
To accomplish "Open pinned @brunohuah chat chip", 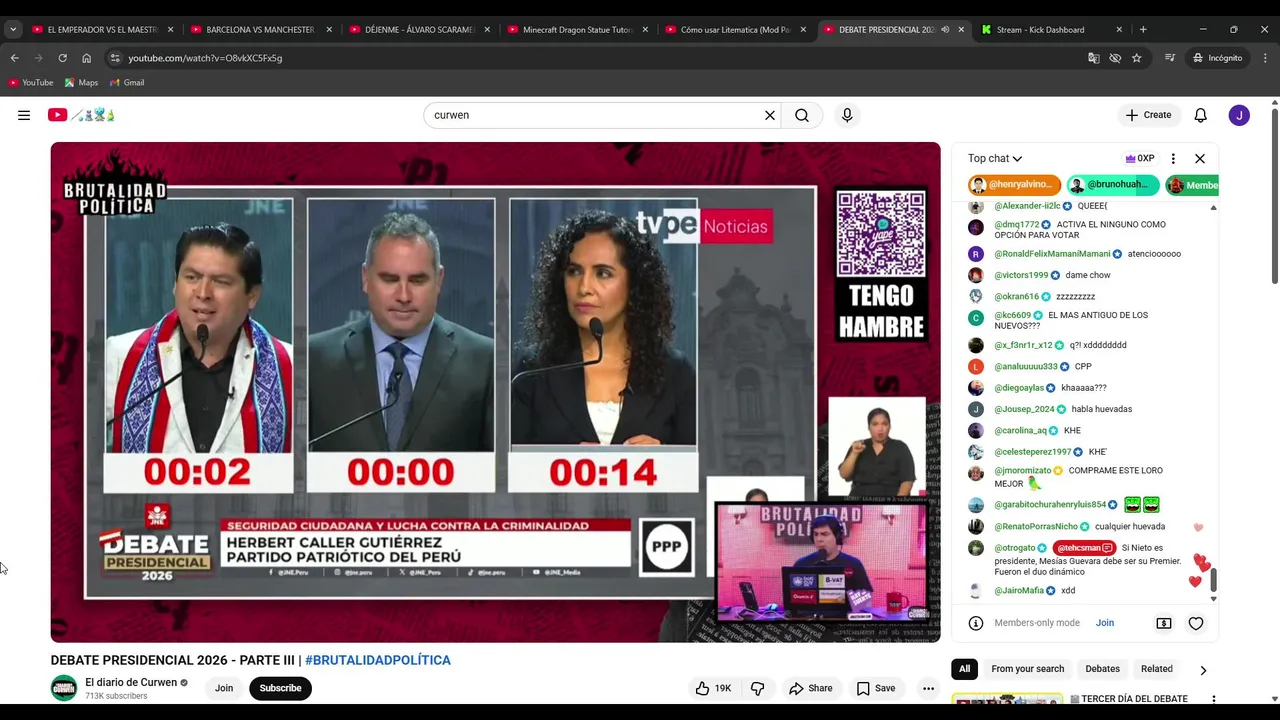I will [1112, 185].
